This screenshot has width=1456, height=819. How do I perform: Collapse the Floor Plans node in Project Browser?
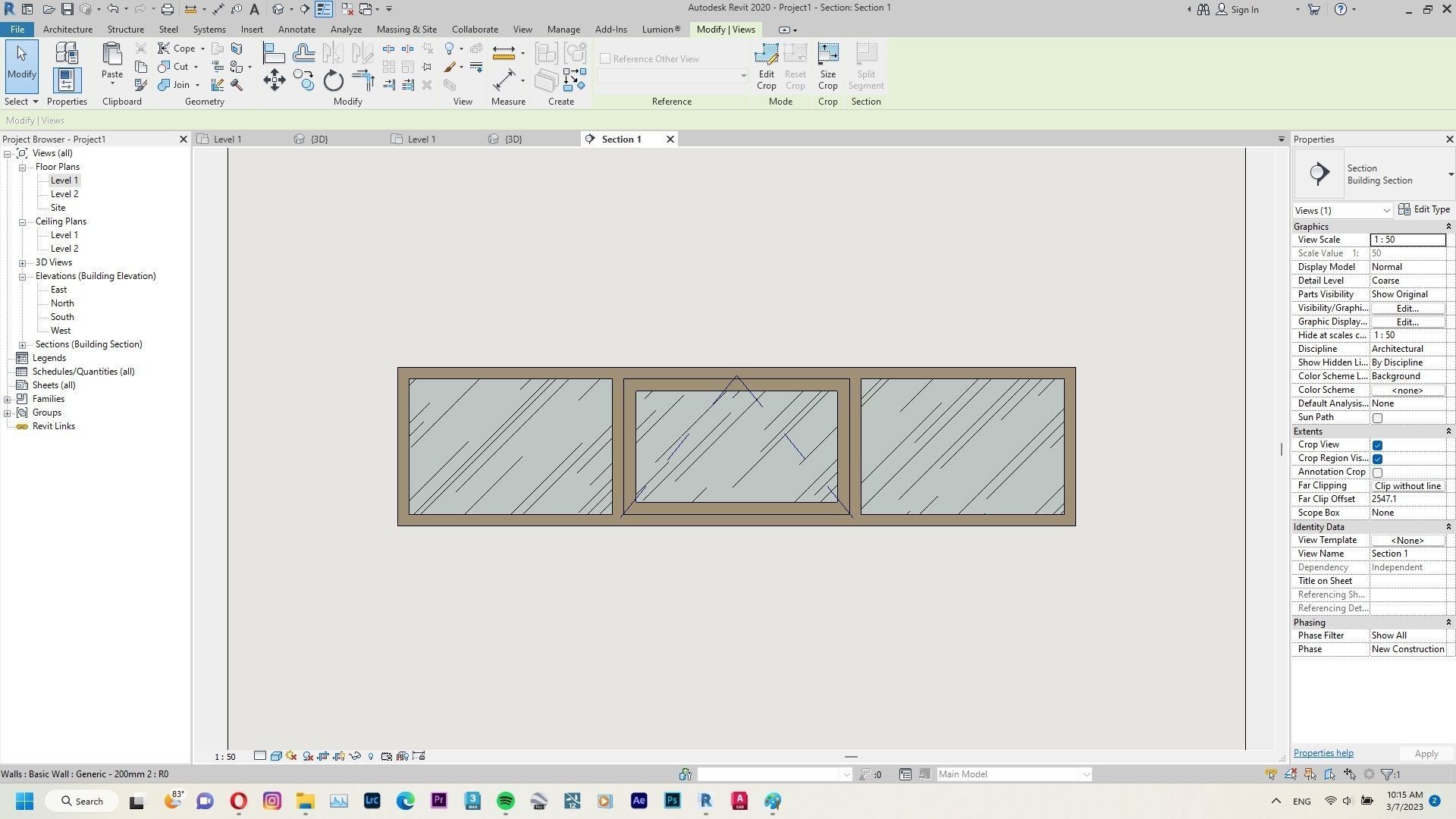(23, 166)
